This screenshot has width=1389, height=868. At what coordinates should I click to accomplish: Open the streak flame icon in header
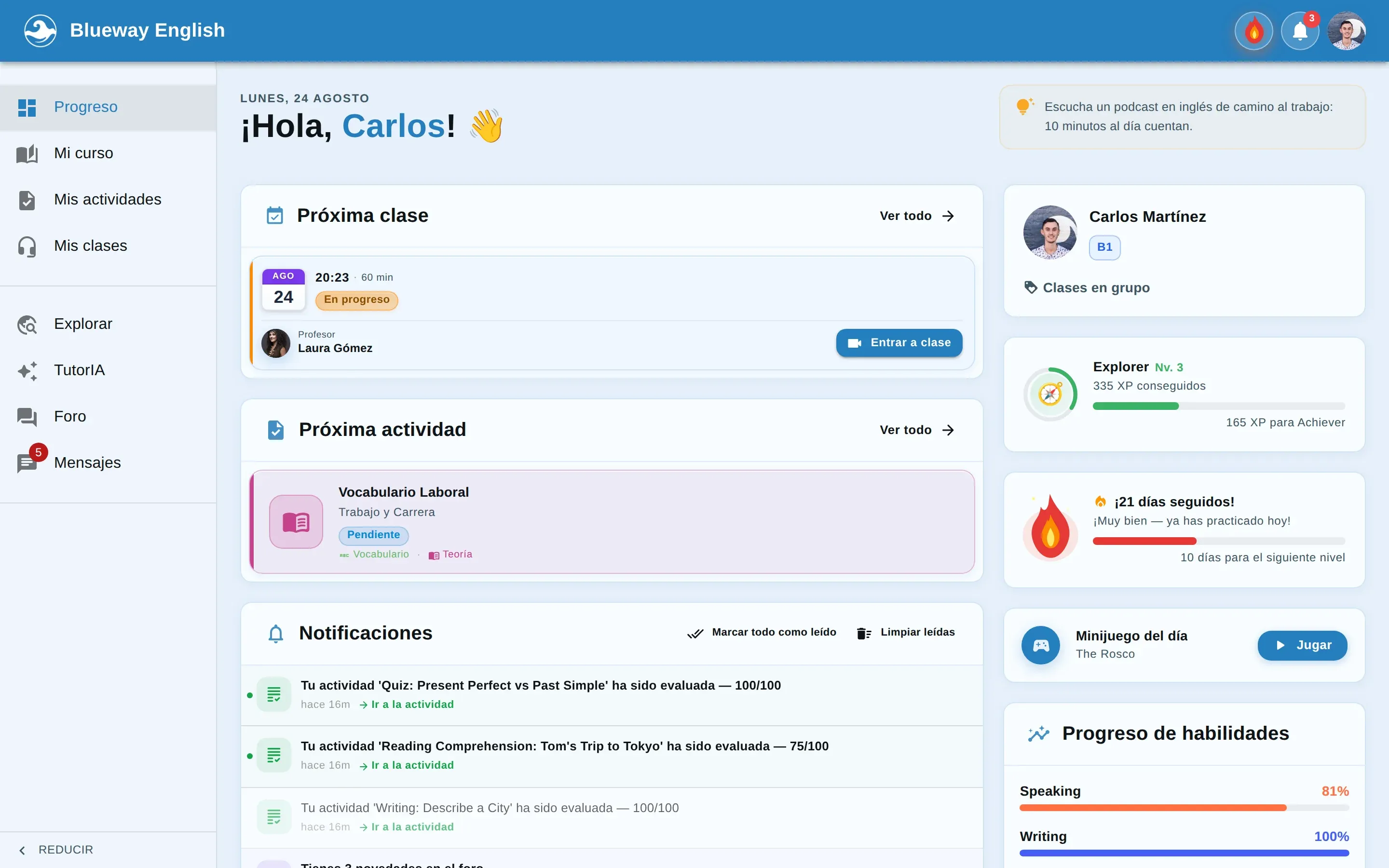(1253, 30)
